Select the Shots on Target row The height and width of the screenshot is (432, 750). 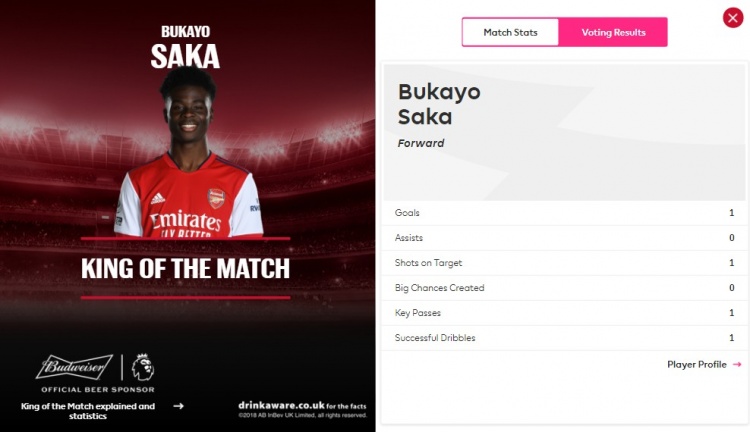click(x=564, y=263)
